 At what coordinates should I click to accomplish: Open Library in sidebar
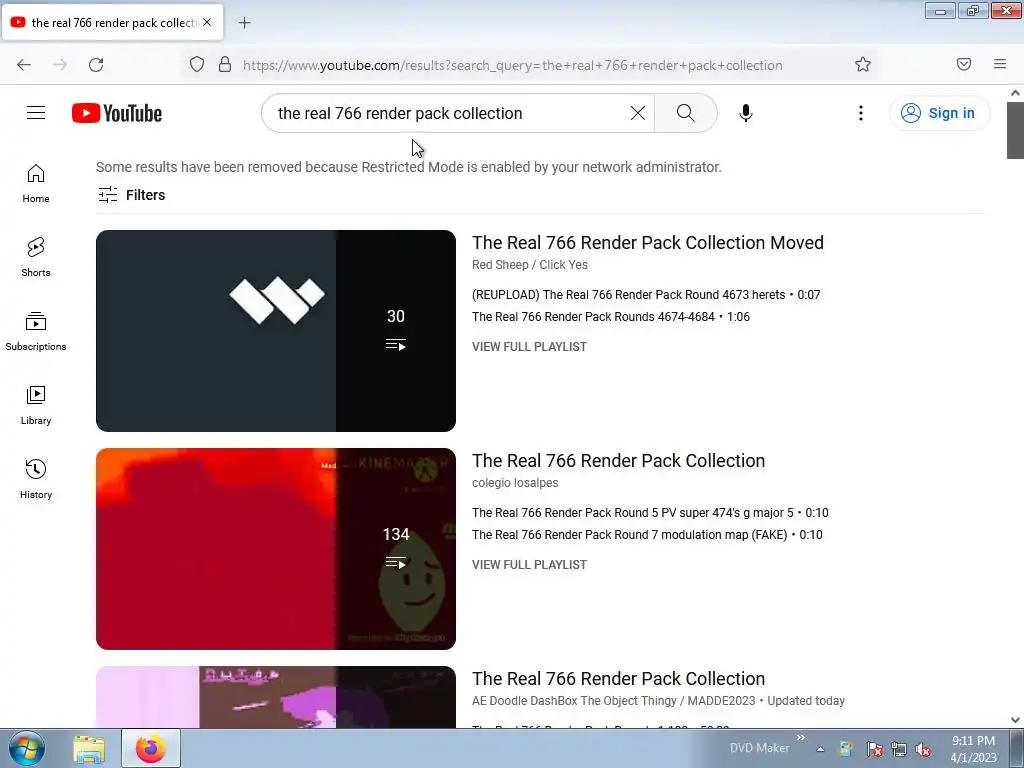coord(36,406)
